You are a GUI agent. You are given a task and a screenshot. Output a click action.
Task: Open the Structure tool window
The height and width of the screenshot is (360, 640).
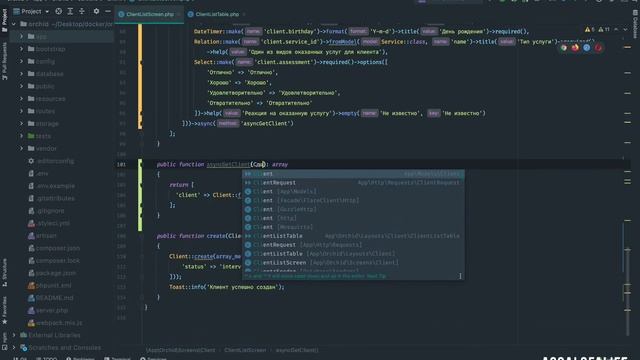pyautogui.click(x=4, y=272)
